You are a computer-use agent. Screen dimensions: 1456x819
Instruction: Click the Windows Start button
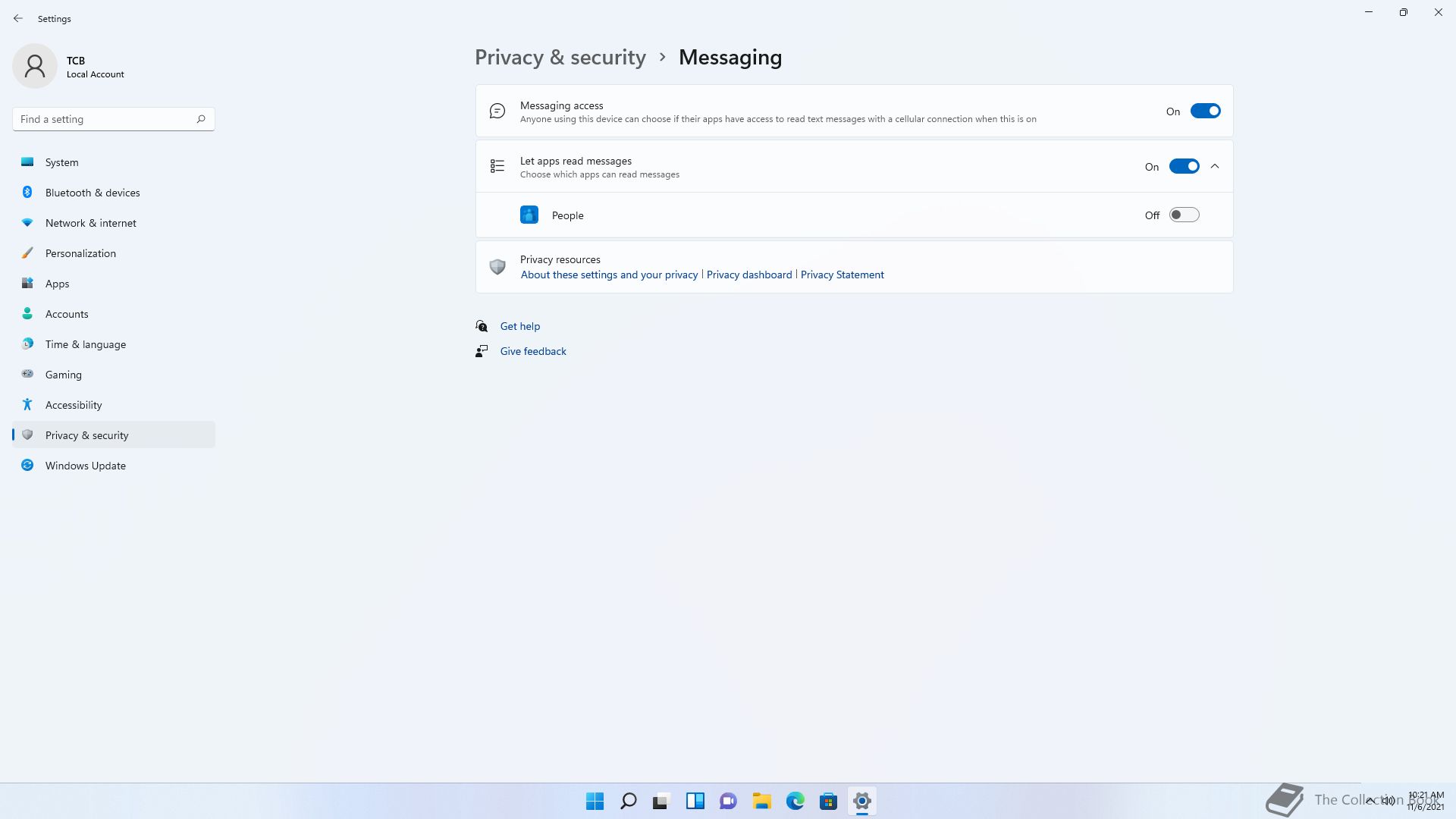coord(595,801)
